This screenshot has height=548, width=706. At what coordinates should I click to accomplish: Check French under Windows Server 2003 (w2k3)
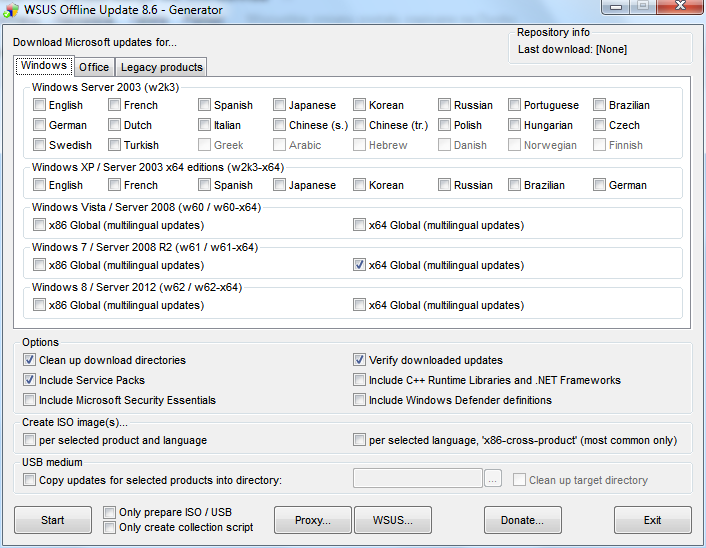point(114,105)
